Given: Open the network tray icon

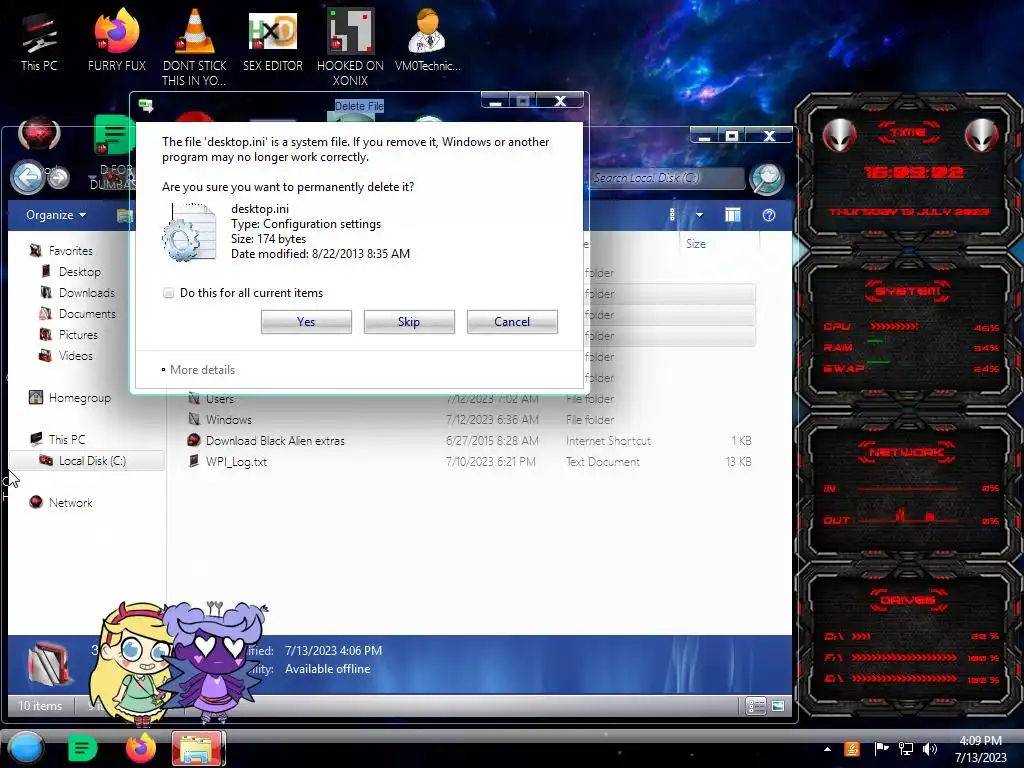Looking at the screenshot, I should 906,749.
